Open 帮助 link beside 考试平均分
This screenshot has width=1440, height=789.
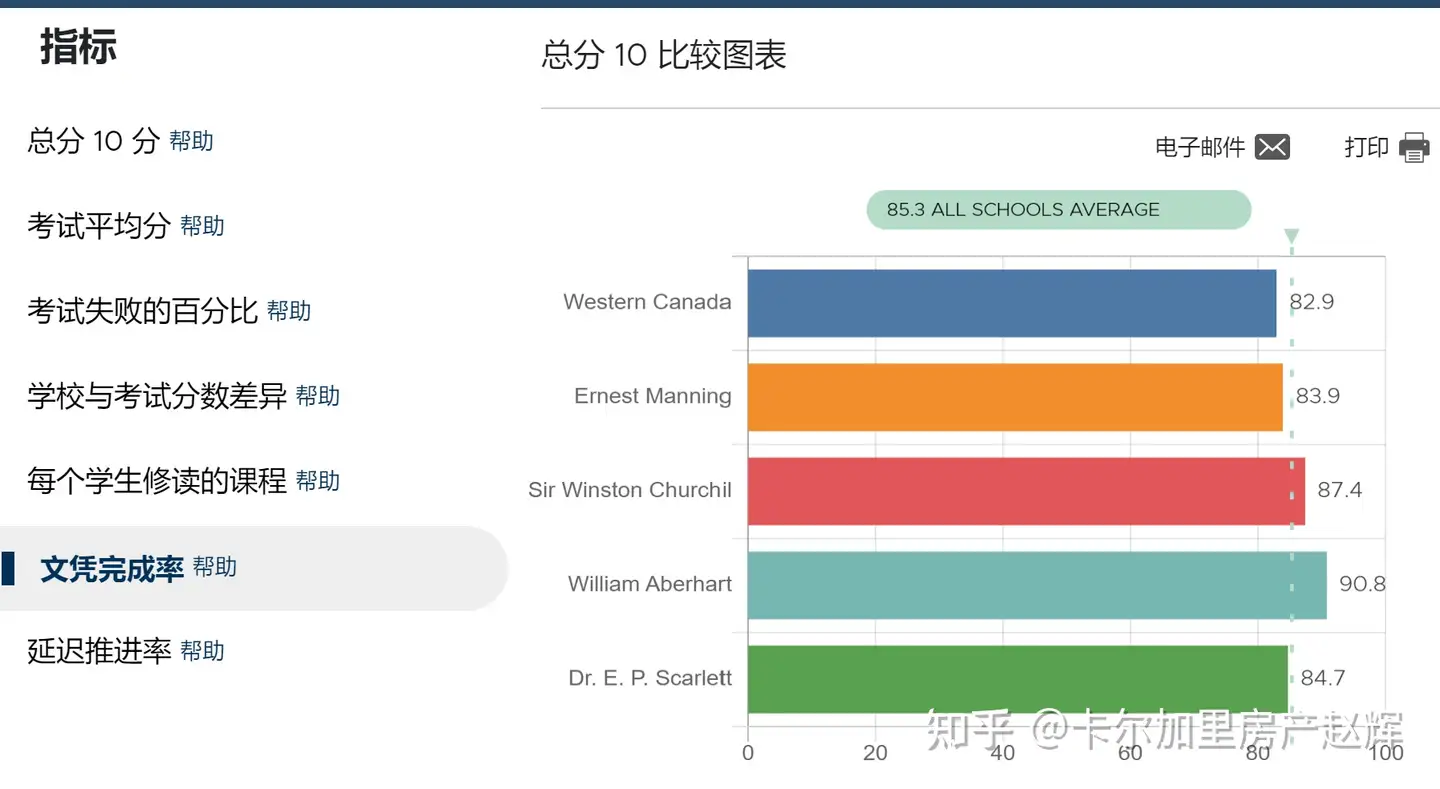(x=202, y=226)
